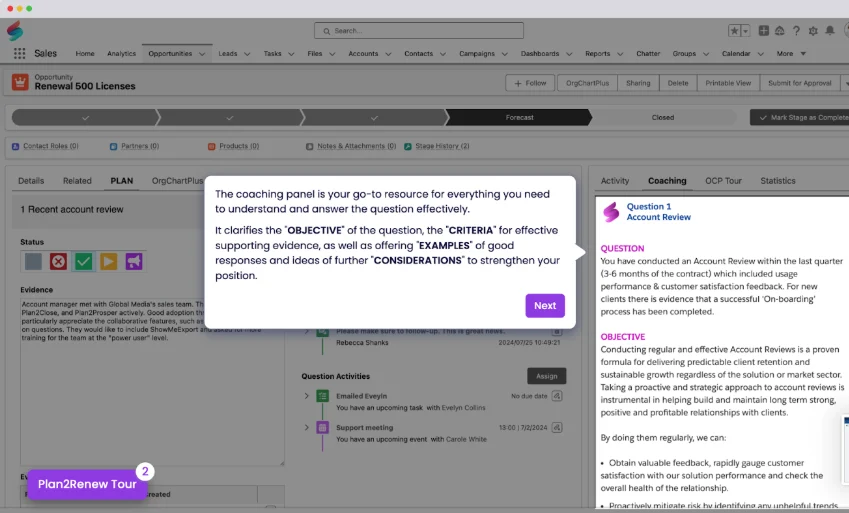Click Next in the coaching tooltip

(545, 306)
